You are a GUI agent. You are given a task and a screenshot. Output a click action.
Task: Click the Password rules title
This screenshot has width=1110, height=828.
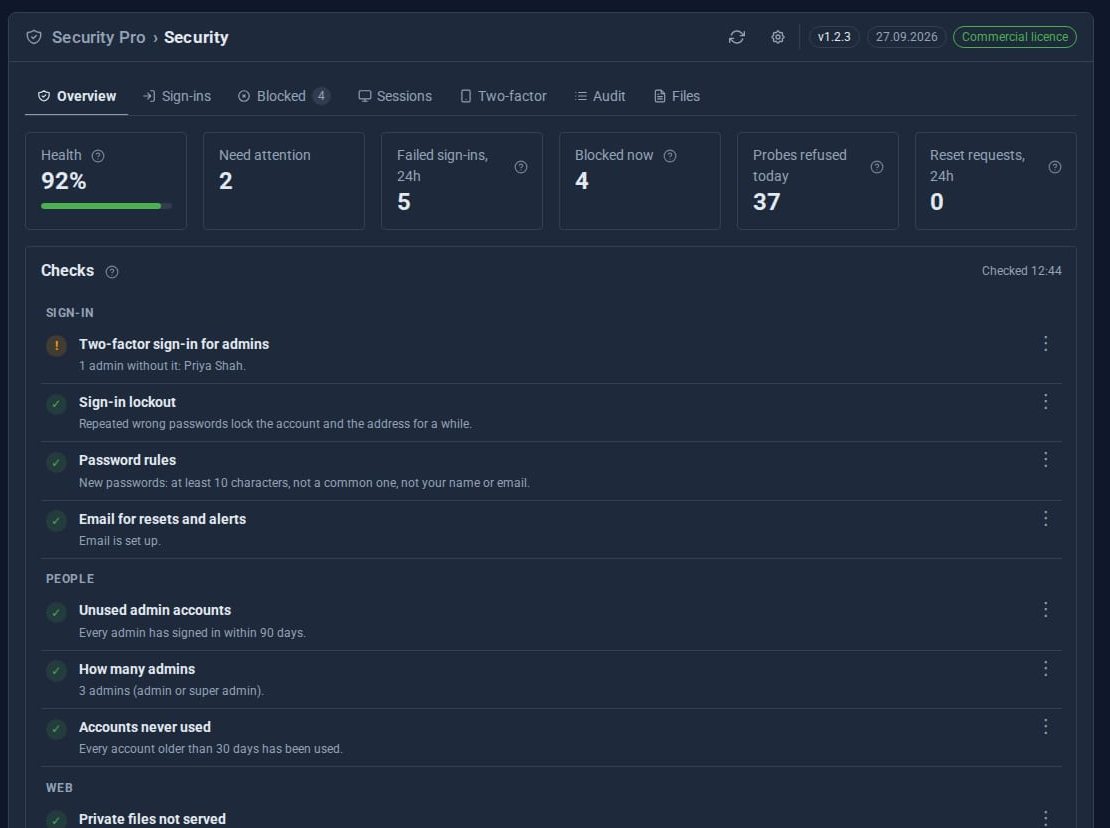point(127,460)
